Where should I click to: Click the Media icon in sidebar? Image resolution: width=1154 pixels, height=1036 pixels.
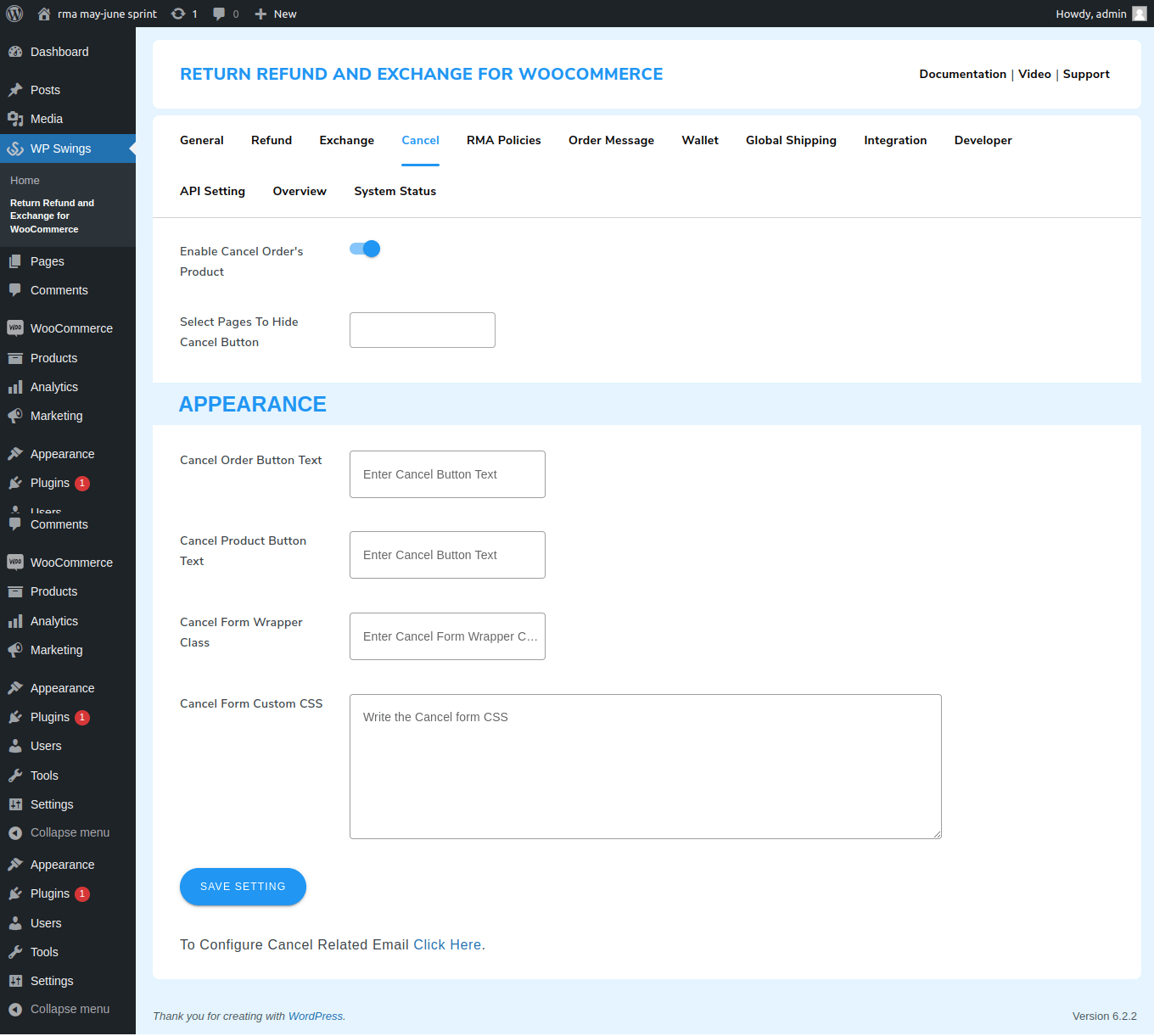(15, 119)
